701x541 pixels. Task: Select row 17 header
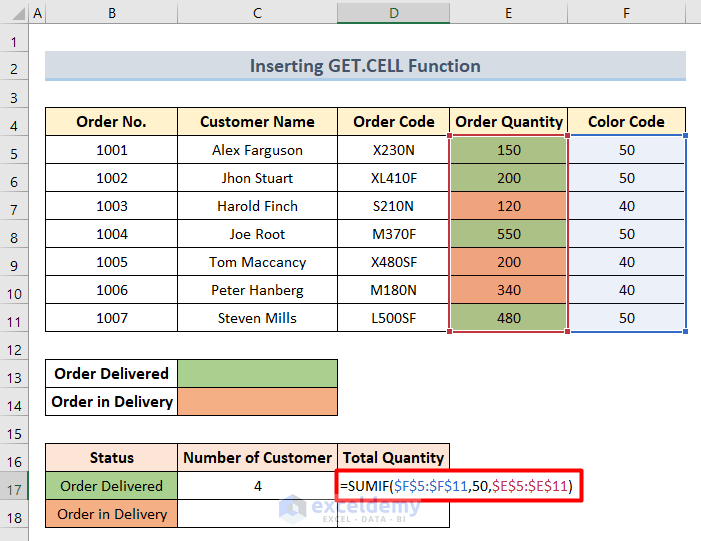click(14, 486)
